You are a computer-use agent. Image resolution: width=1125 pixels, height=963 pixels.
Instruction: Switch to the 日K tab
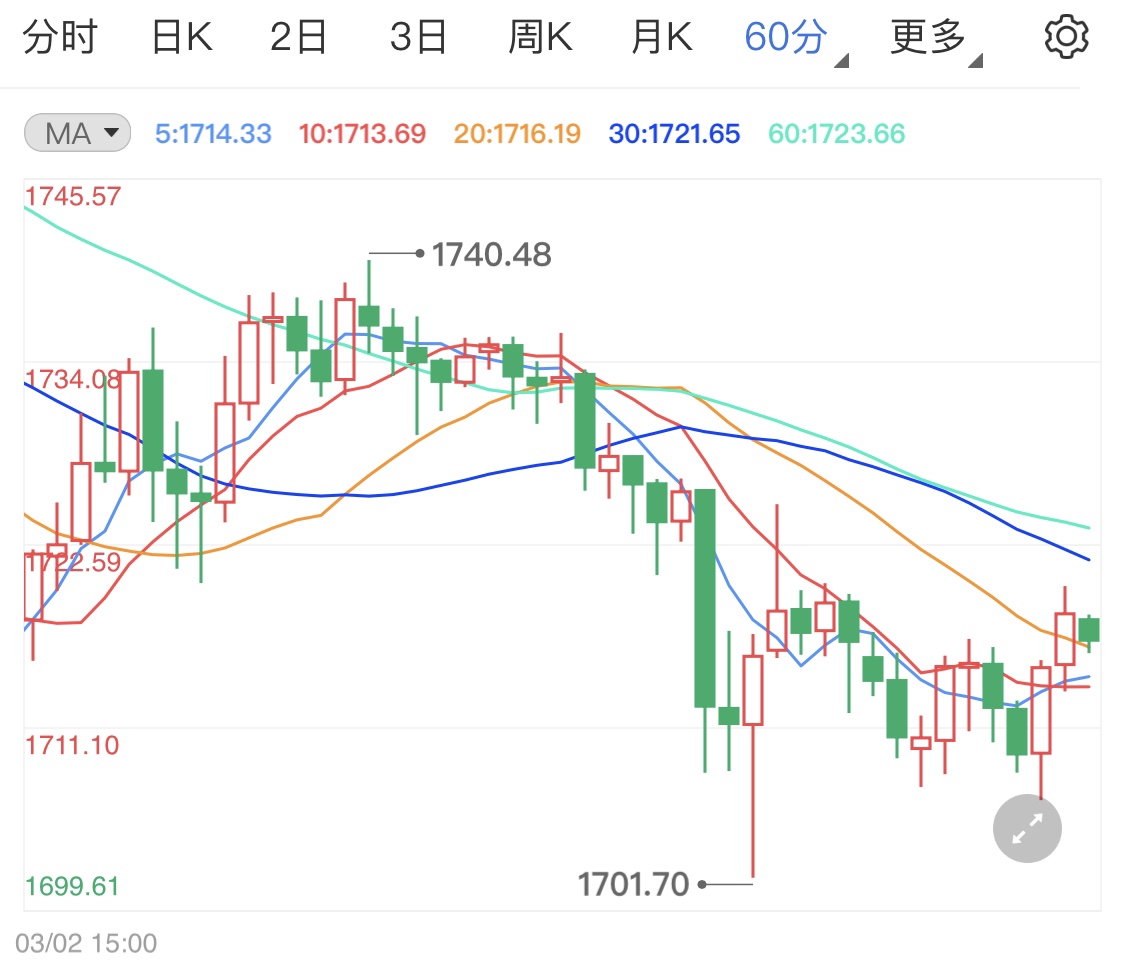click(181, 36)
